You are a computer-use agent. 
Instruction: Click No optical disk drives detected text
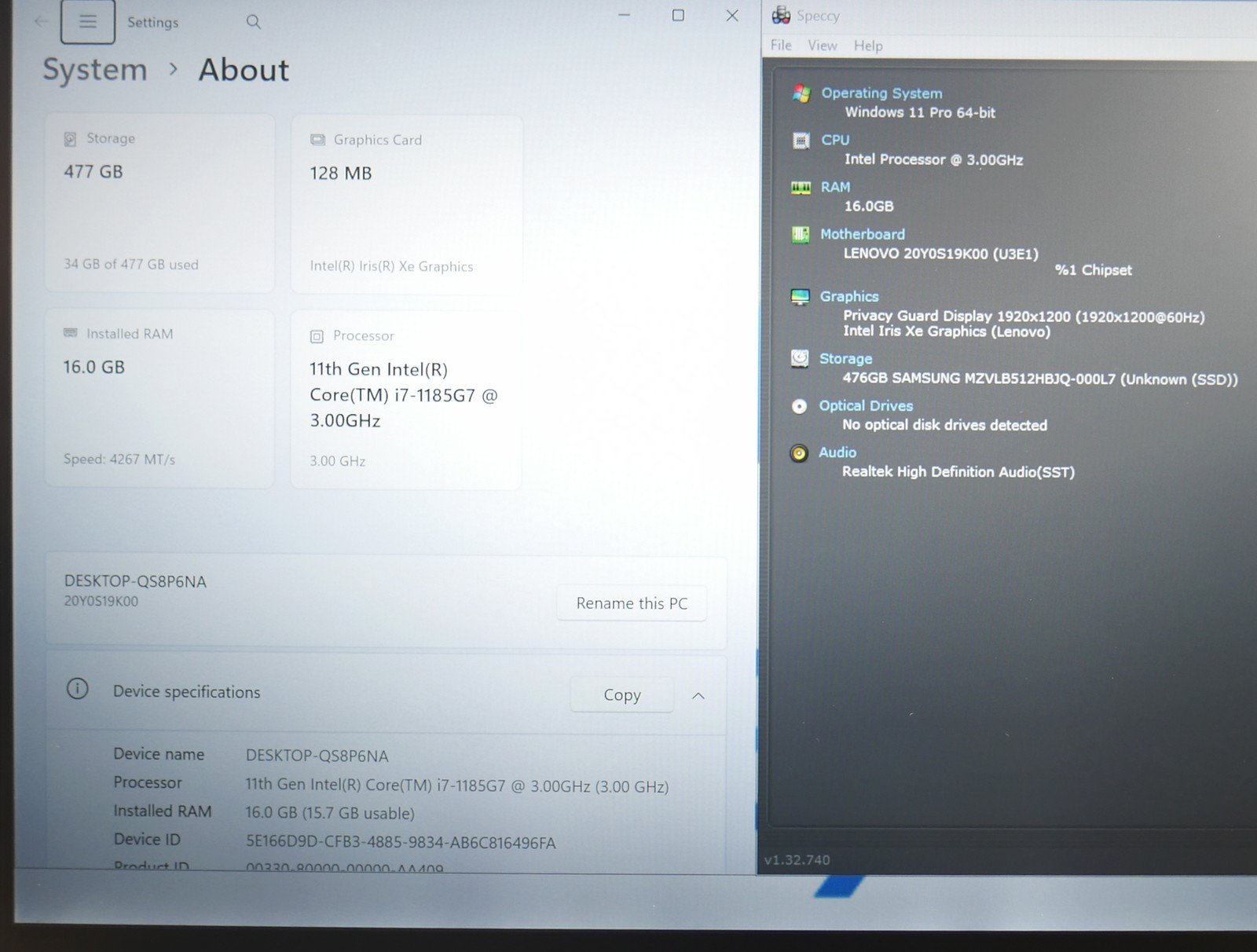point(944,425)
